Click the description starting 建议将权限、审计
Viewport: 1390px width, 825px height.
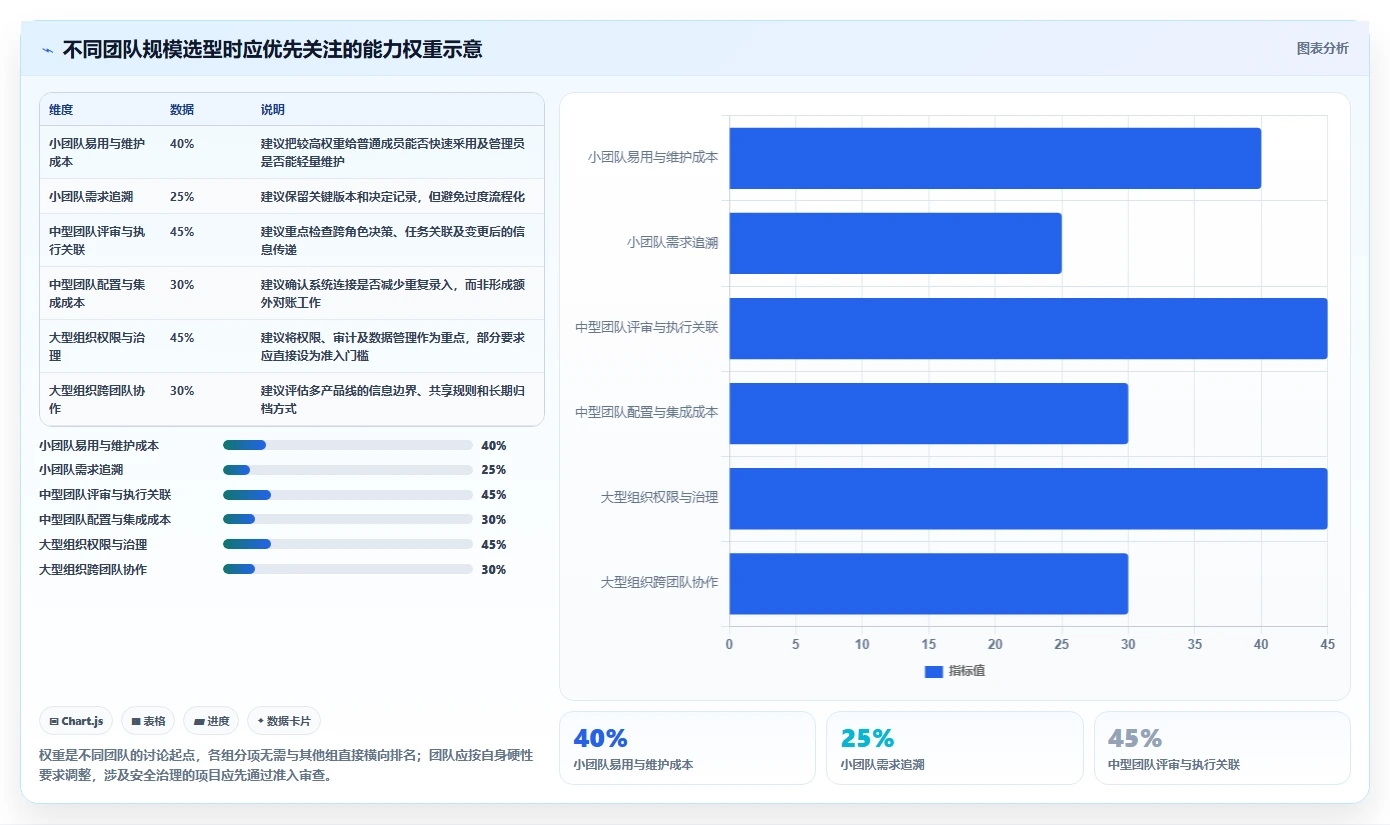click(393, 346)
